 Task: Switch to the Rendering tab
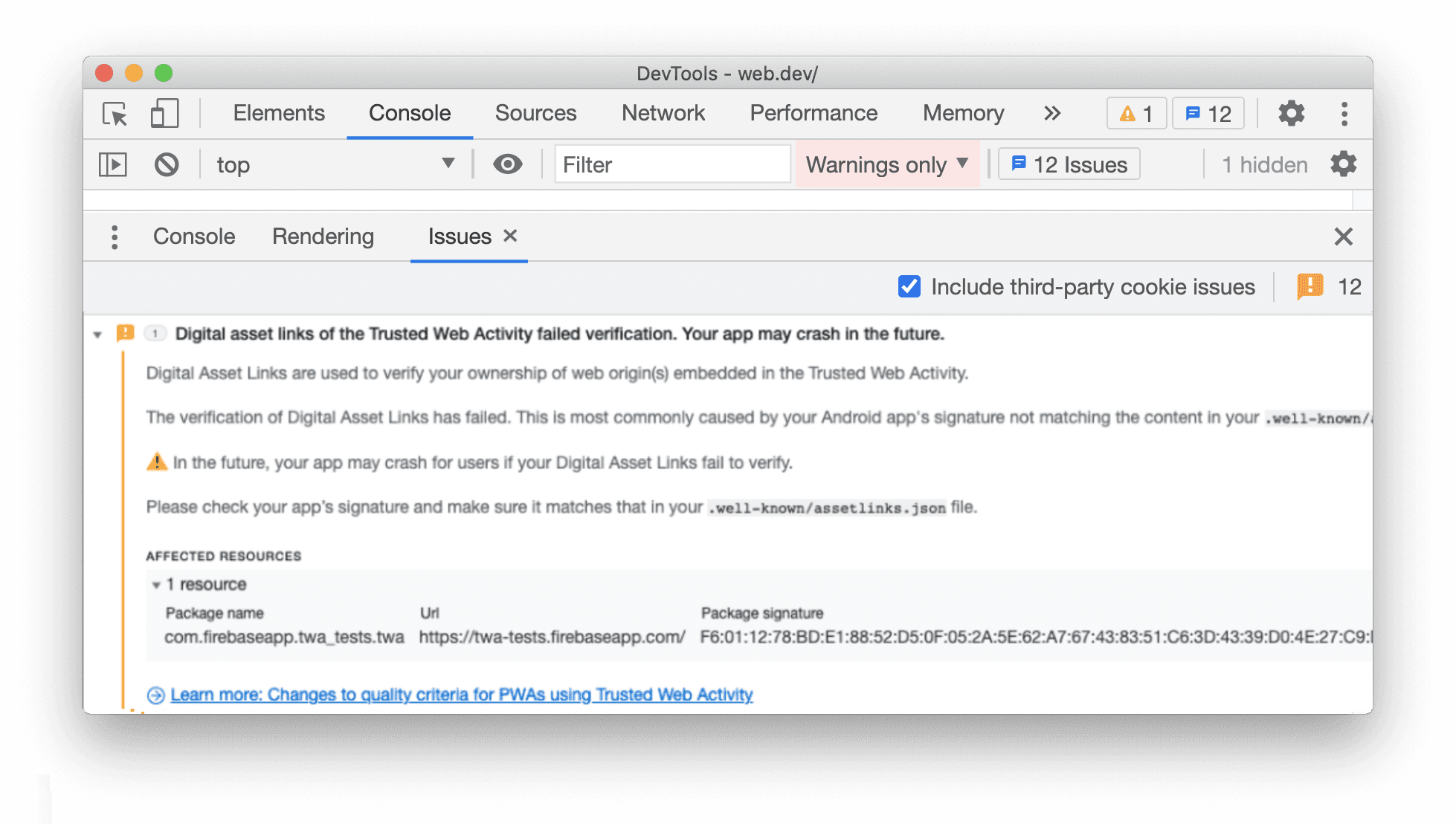(x=322, y=237)
